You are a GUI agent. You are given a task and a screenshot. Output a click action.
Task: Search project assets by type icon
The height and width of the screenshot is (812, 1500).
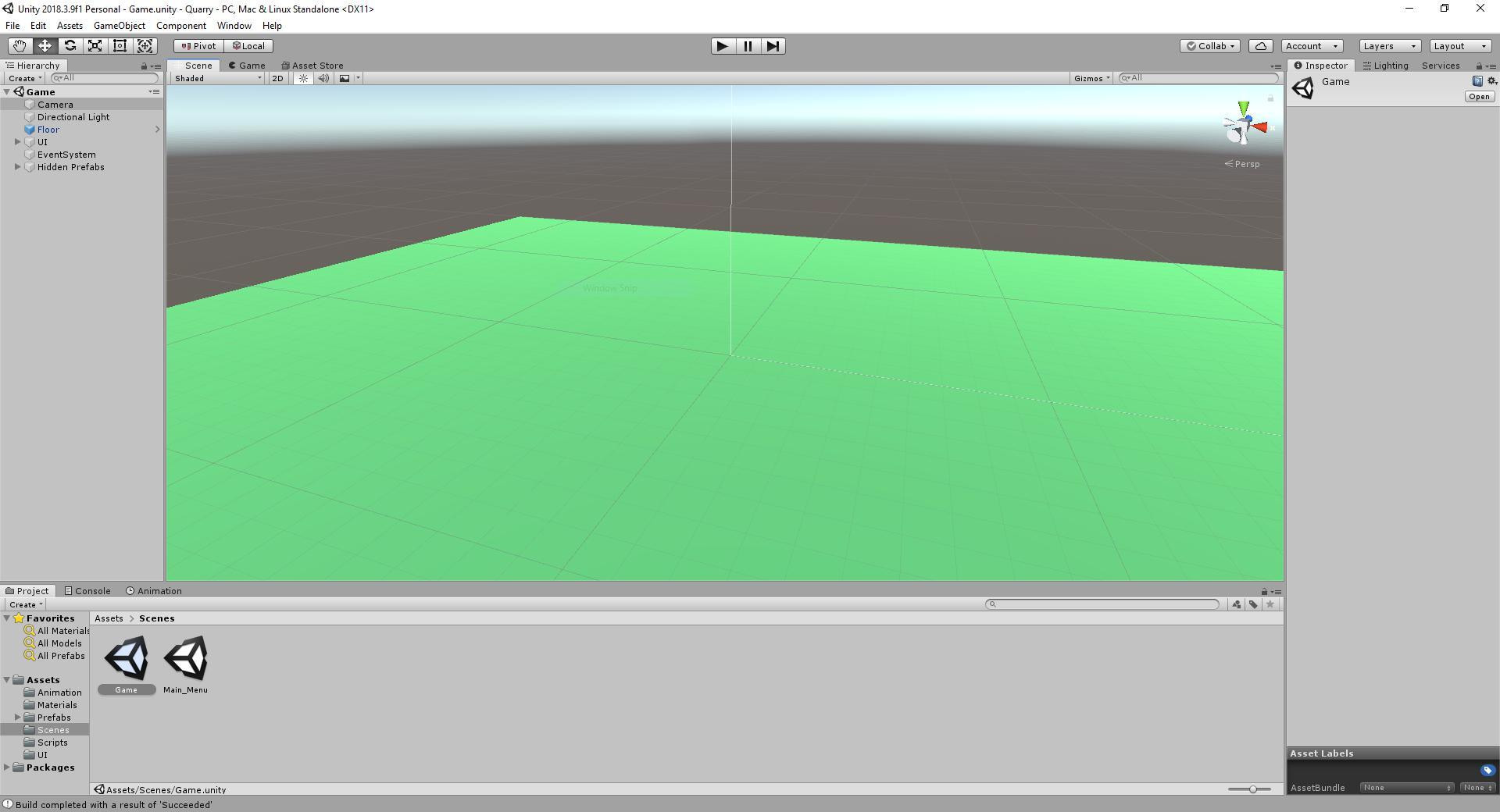pyautogui.click(x=1236, y=604)
